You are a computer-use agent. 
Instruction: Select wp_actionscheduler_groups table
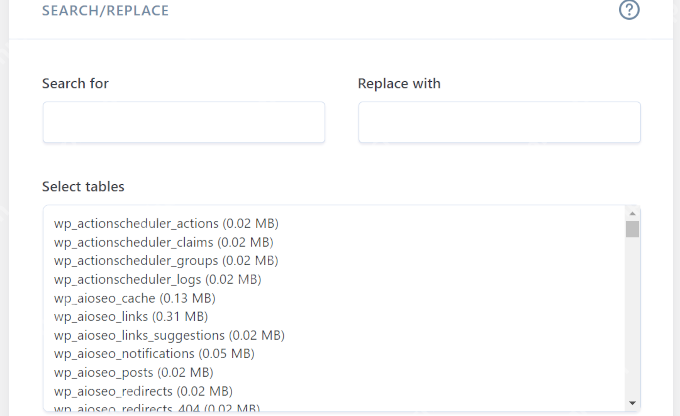pyautogui.click(x=166, y=261)
